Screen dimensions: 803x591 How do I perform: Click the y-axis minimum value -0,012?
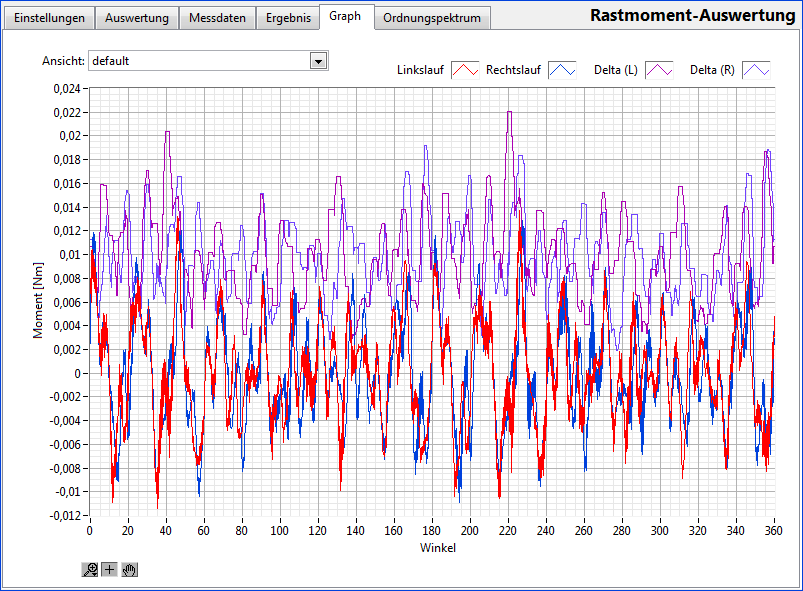[x=65, y=516]
